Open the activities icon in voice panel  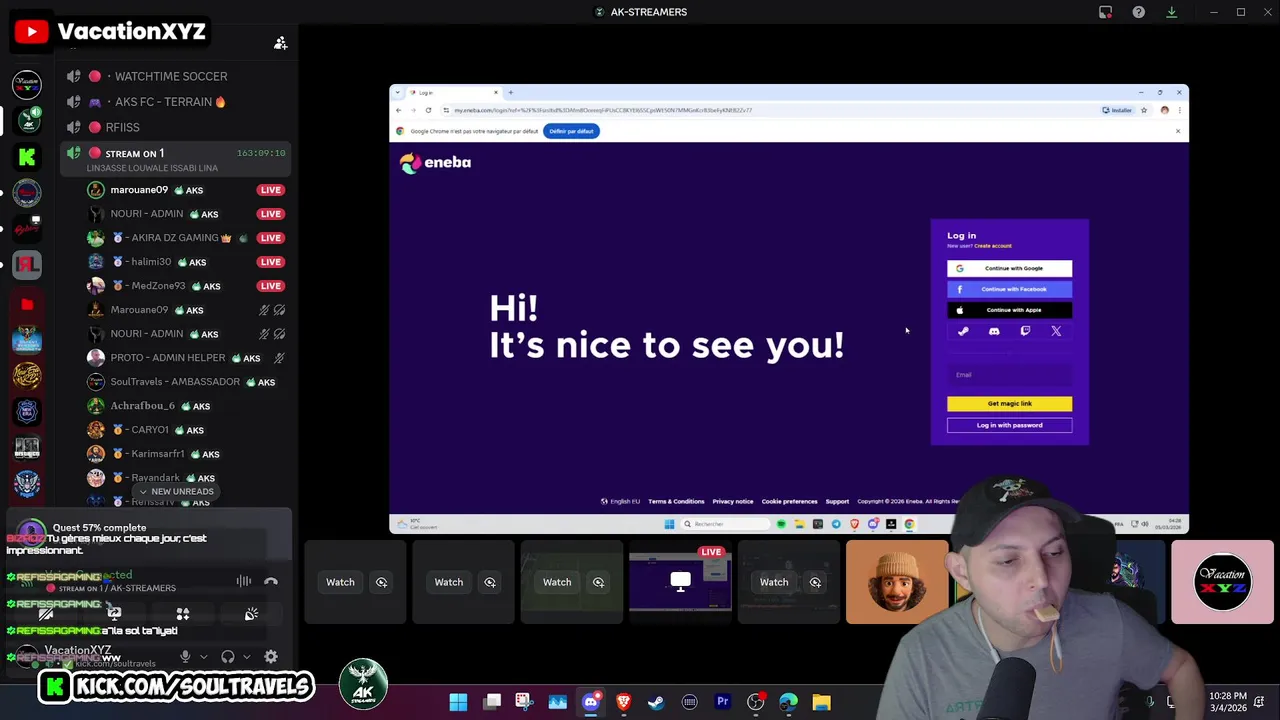click(182, 614)
